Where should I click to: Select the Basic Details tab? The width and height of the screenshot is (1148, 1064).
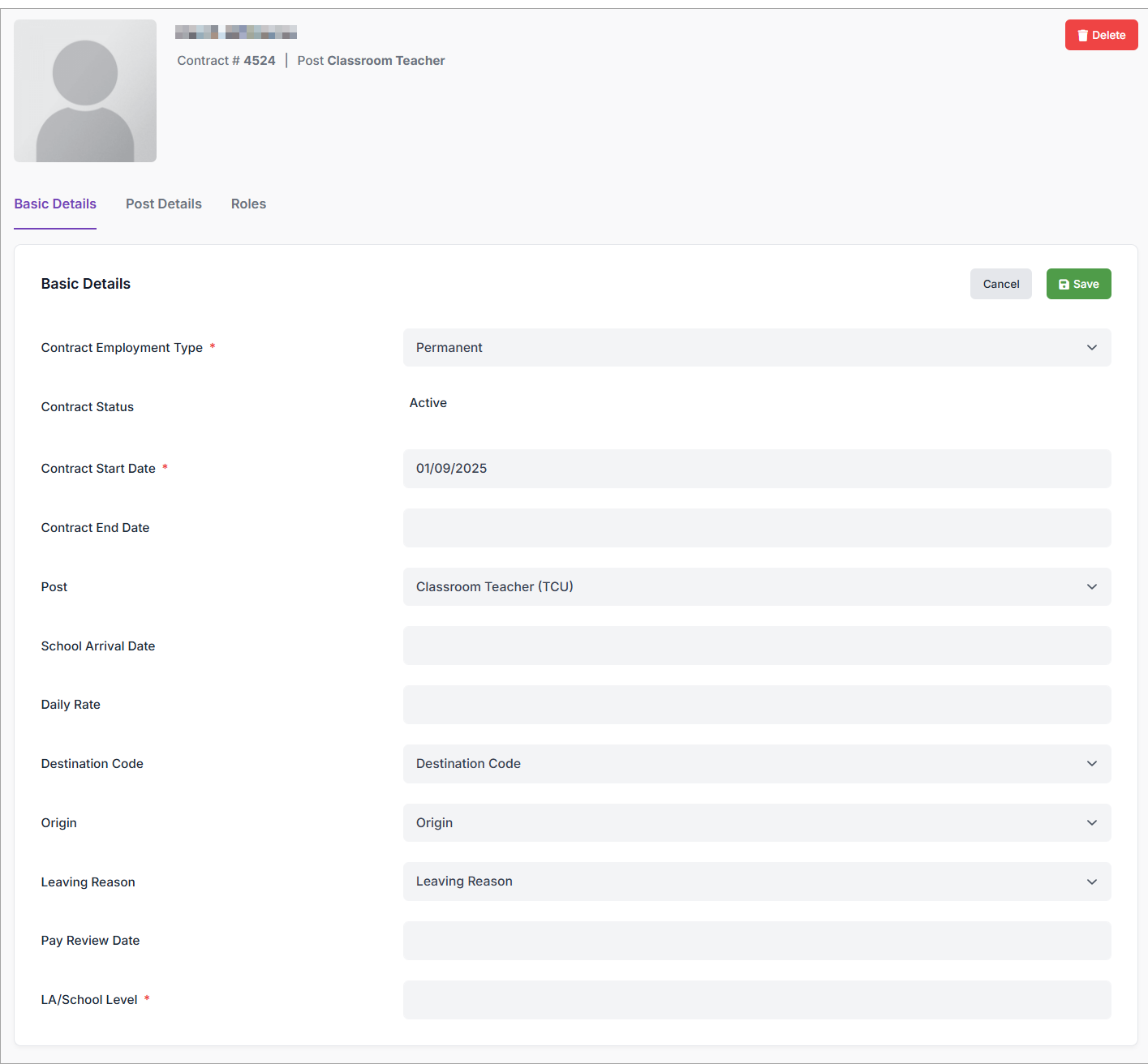tap(55, 204)
